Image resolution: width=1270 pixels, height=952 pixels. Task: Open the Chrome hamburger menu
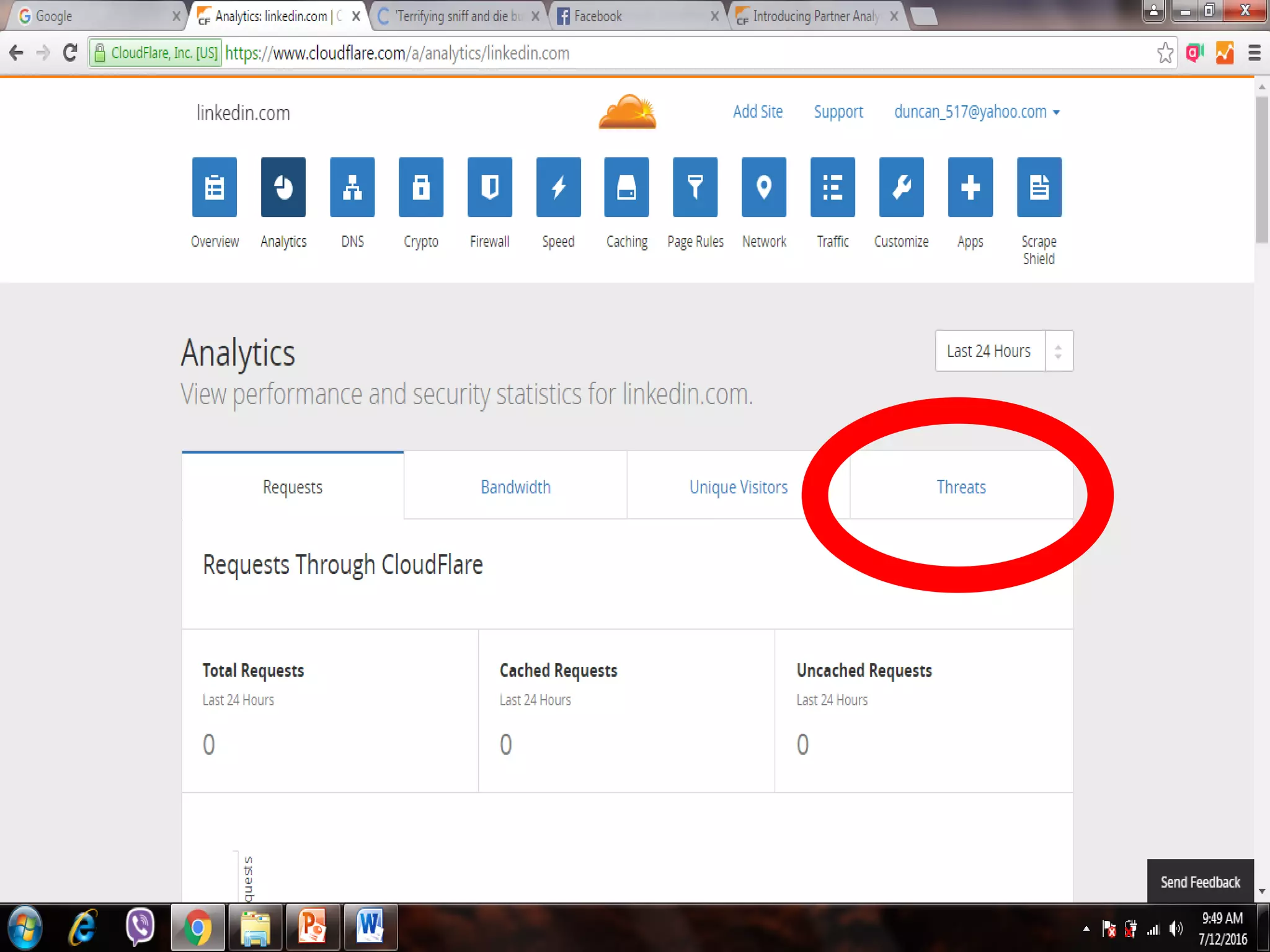pos(1254,53)
